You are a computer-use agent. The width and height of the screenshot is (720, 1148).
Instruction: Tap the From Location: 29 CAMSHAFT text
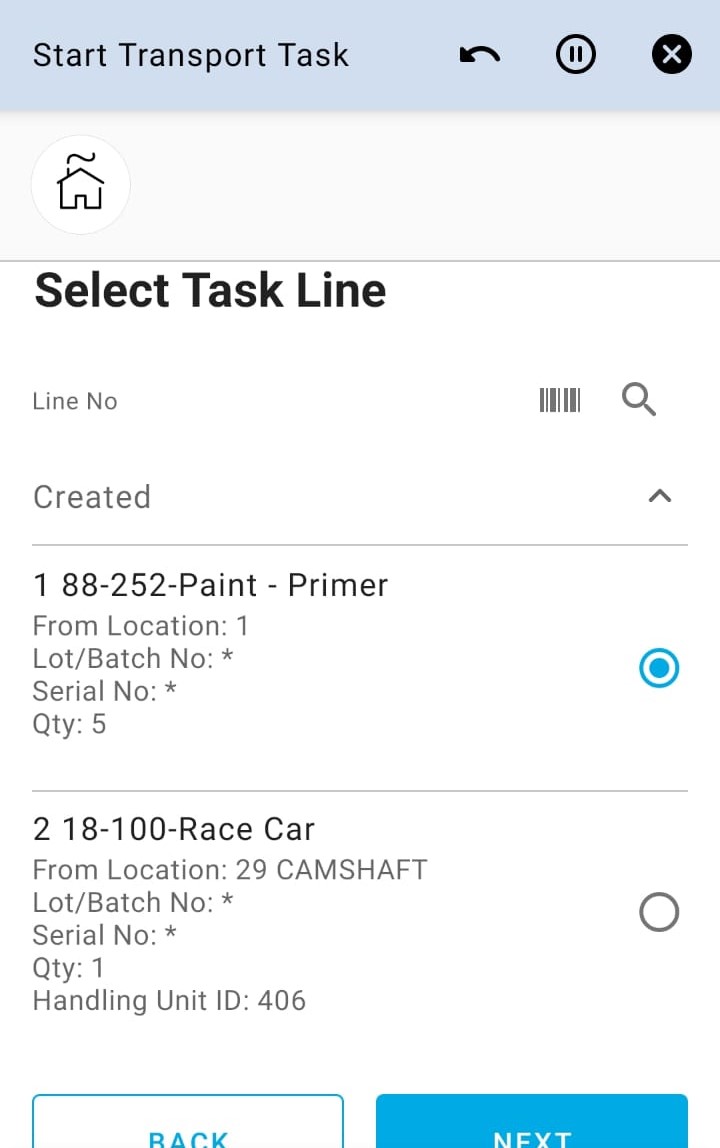point(230,869)
